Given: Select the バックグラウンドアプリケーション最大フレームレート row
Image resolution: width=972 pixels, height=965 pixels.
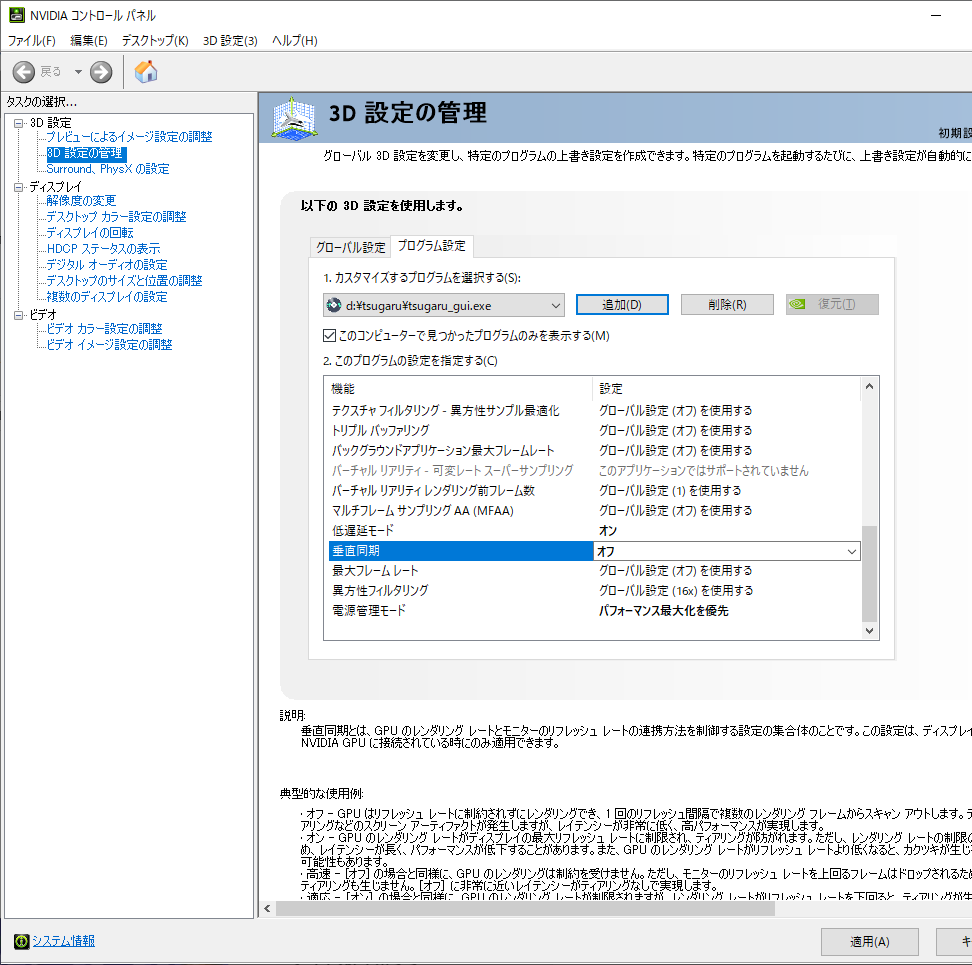Looking at the screenshot, I should [593, 451].
